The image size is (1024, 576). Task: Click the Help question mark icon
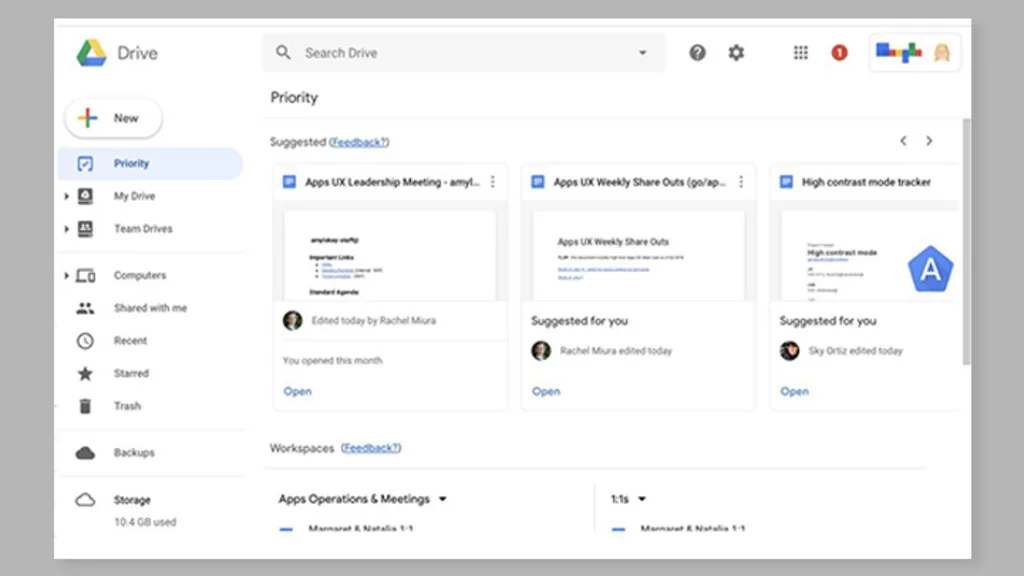coord(697,52)
